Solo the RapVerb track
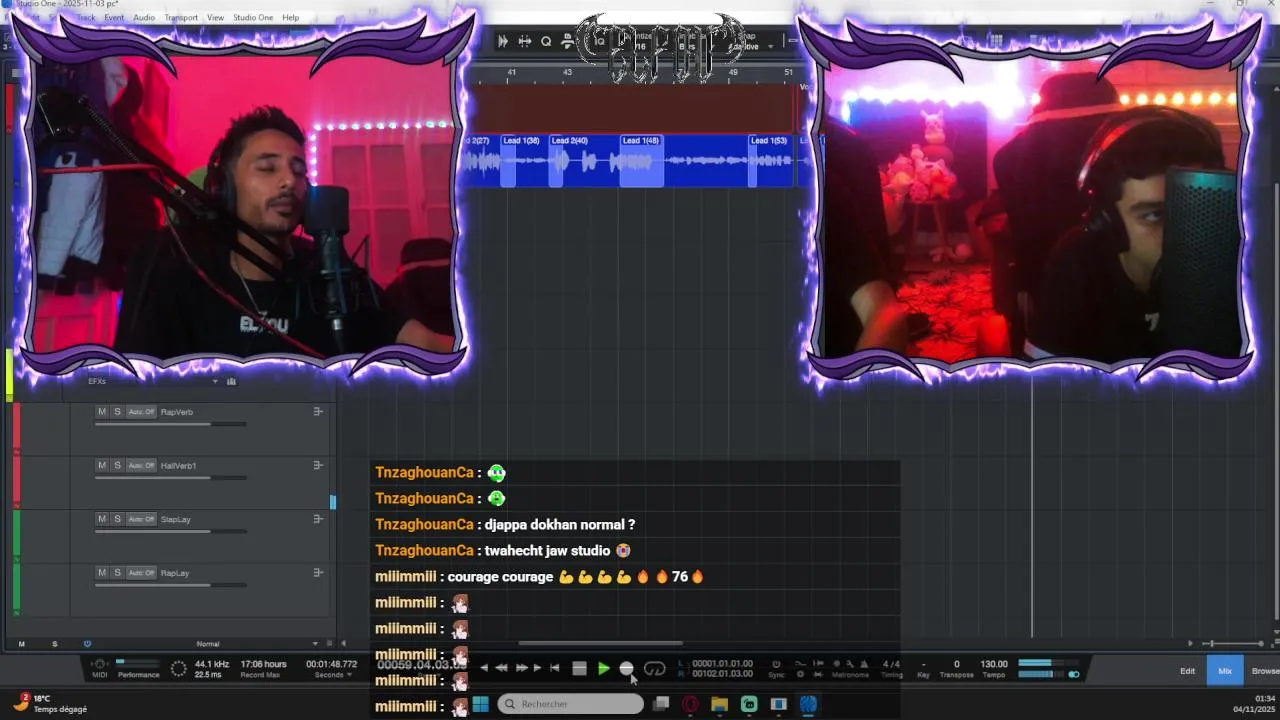This screenshot has width=1280, height=720. coord(117,412)
